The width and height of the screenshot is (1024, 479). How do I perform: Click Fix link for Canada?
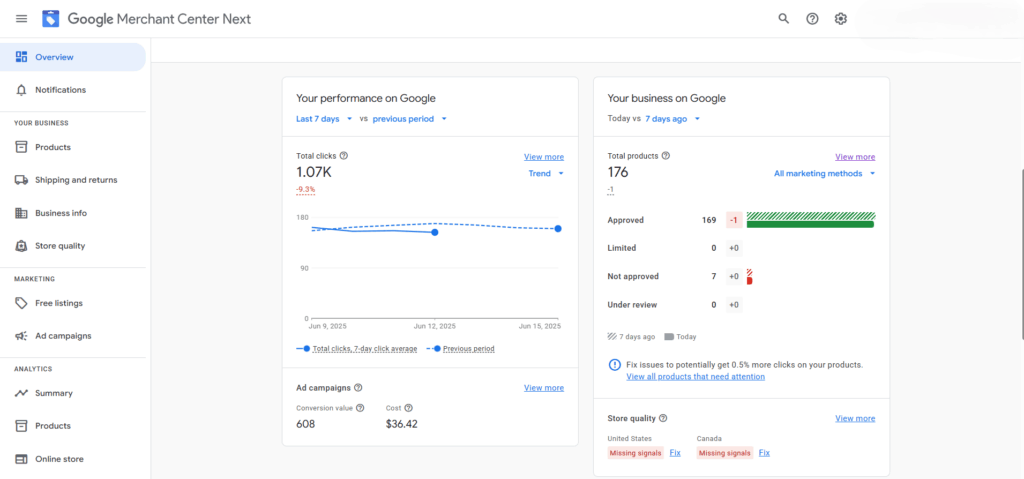[x=764, y=452]
